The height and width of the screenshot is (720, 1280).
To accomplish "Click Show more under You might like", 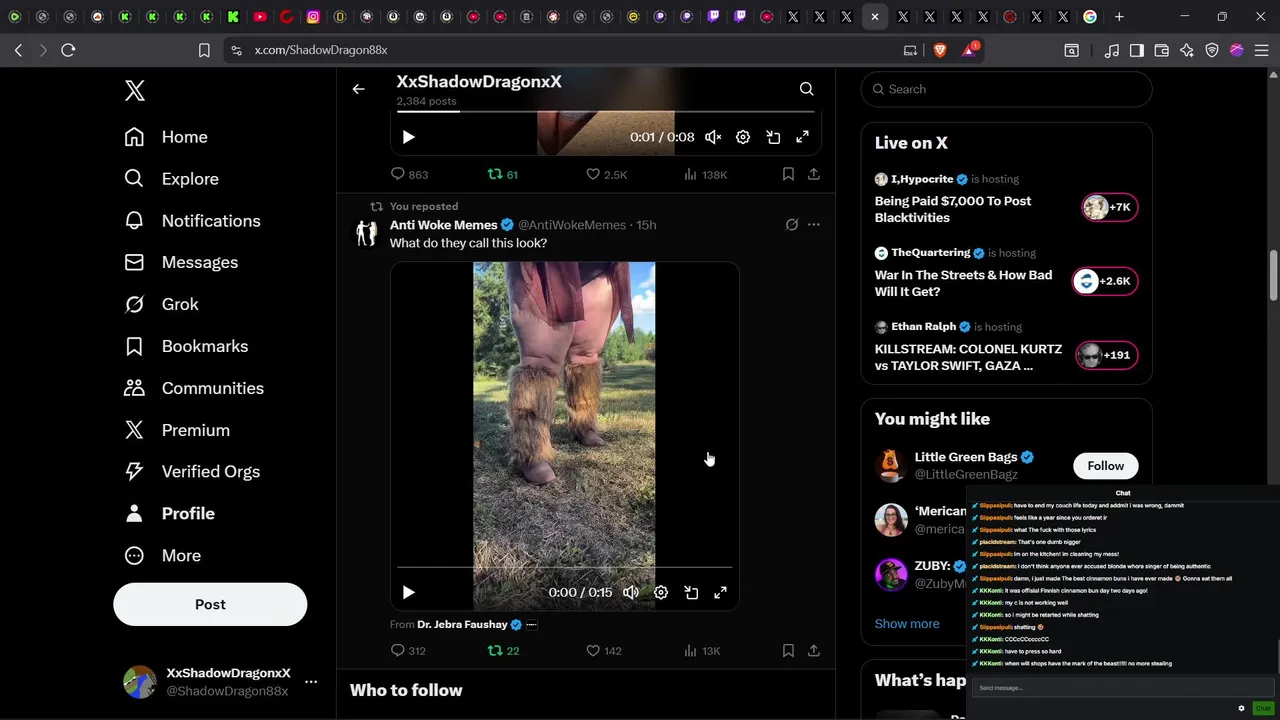I will (907, 623).
